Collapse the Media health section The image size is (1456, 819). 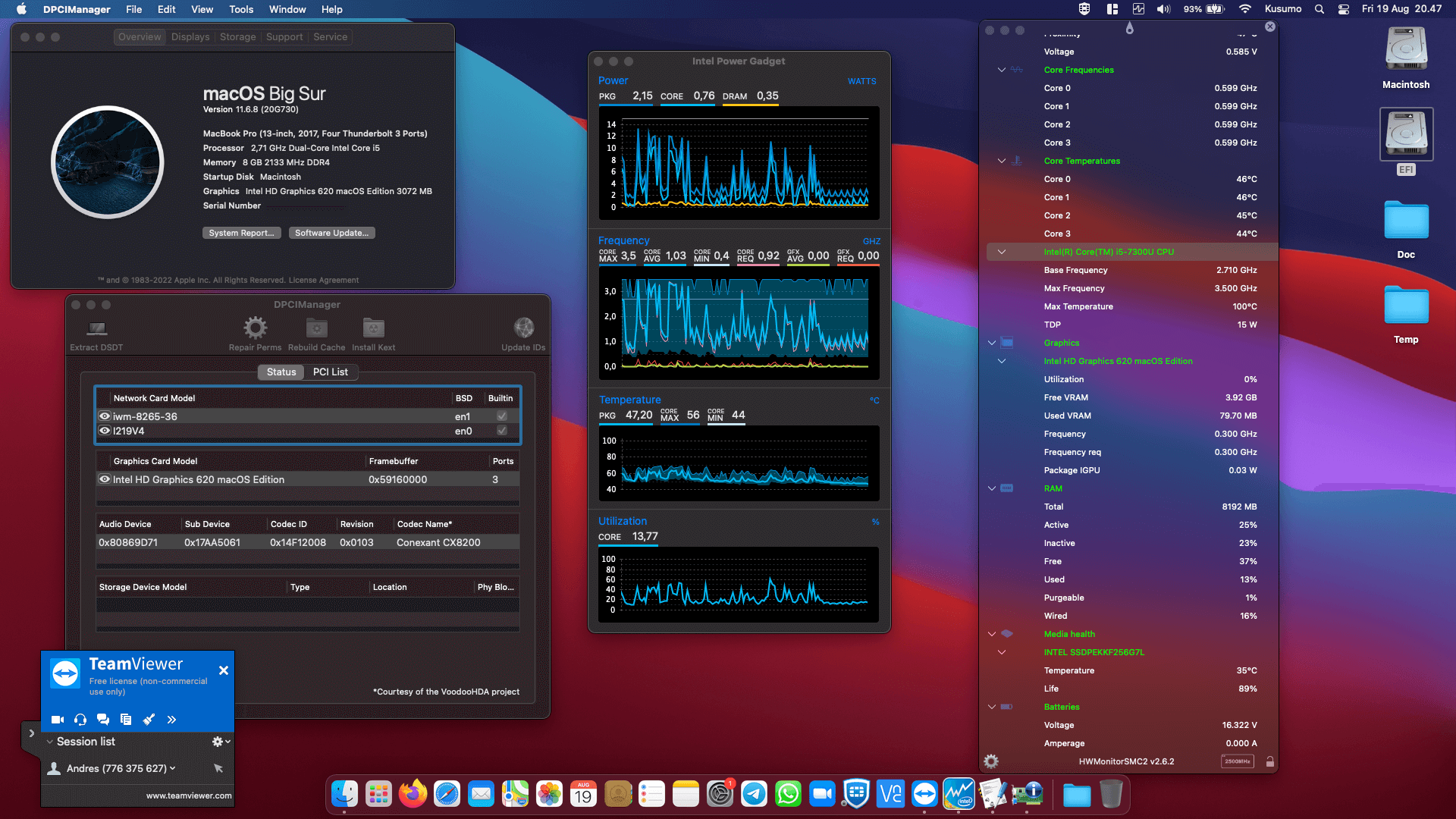click(991, 634)
